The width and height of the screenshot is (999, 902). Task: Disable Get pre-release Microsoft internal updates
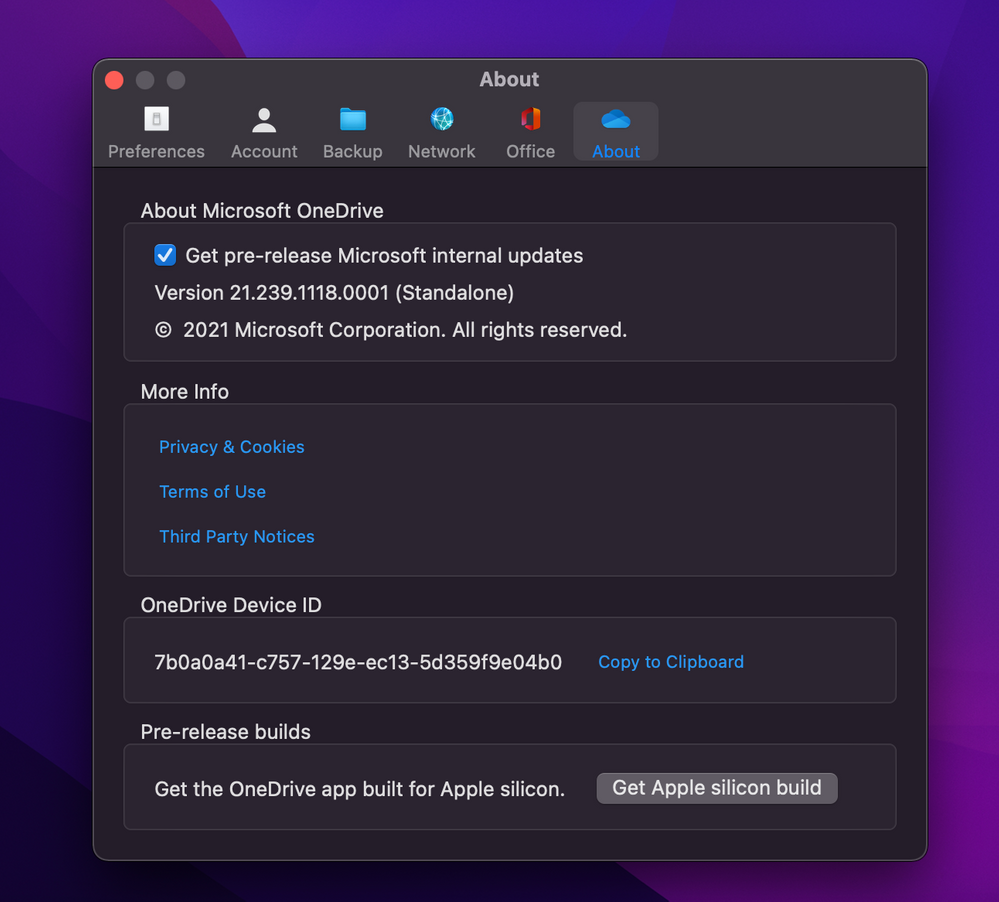tap(164, 255)
